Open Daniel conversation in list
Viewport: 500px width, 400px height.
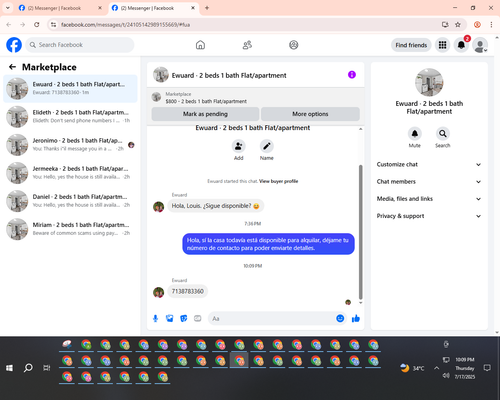(70, 201)
